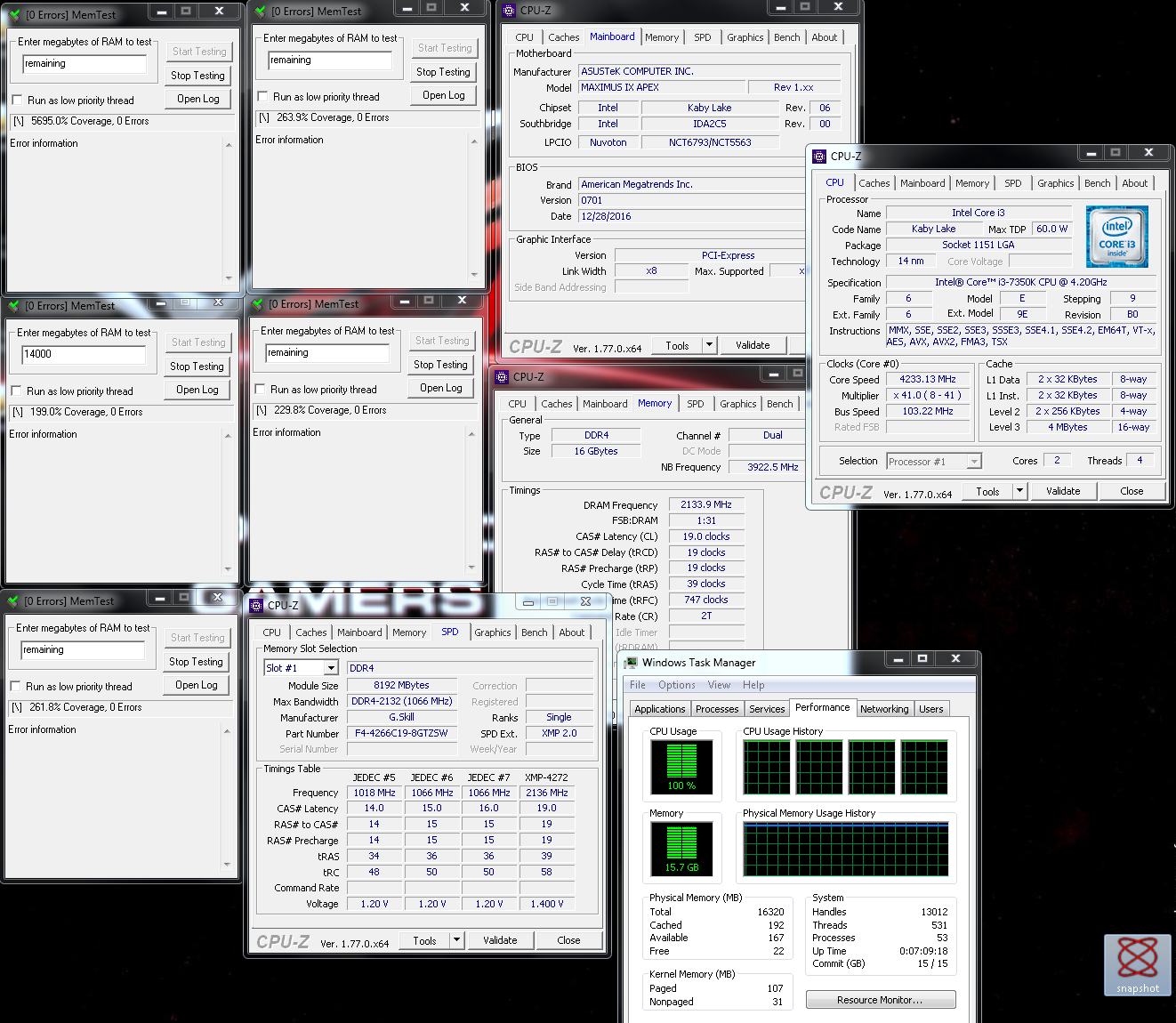Toggle low priority thread in 229.8% MemTest
This screenshot has height=1023, width=1176.
coord(260,390)
